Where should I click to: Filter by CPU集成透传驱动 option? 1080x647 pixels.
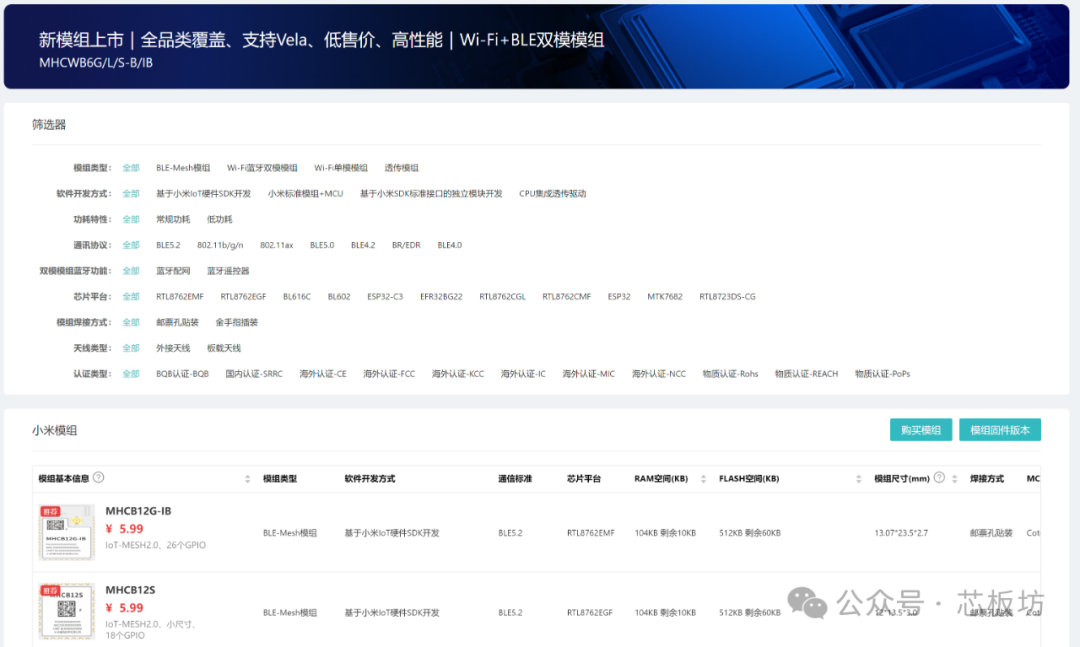(552, 194)
